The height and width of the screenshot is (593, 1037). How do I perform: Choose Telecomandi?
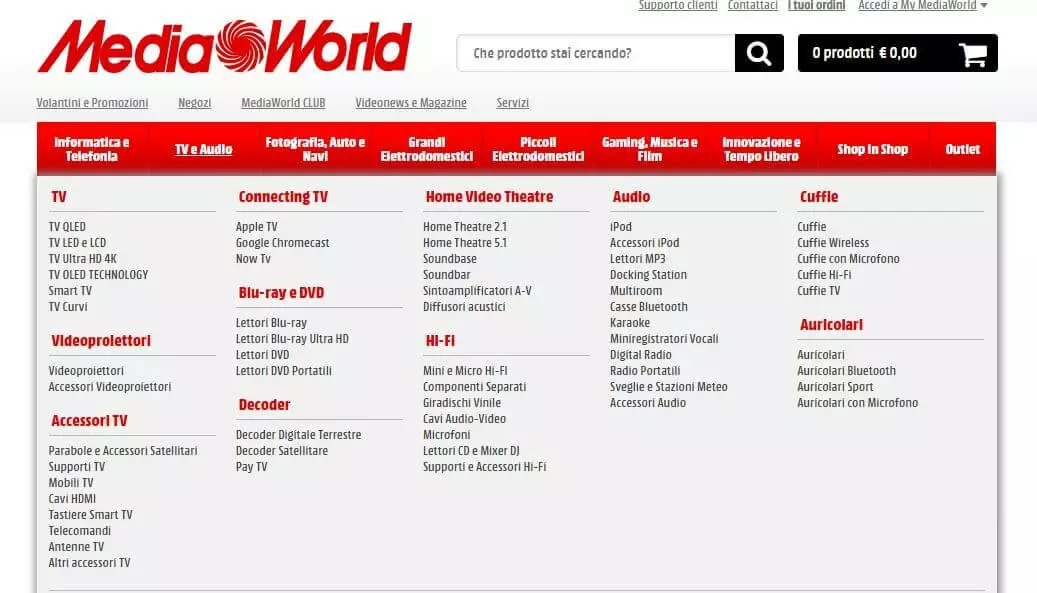(x=79, y=531)
